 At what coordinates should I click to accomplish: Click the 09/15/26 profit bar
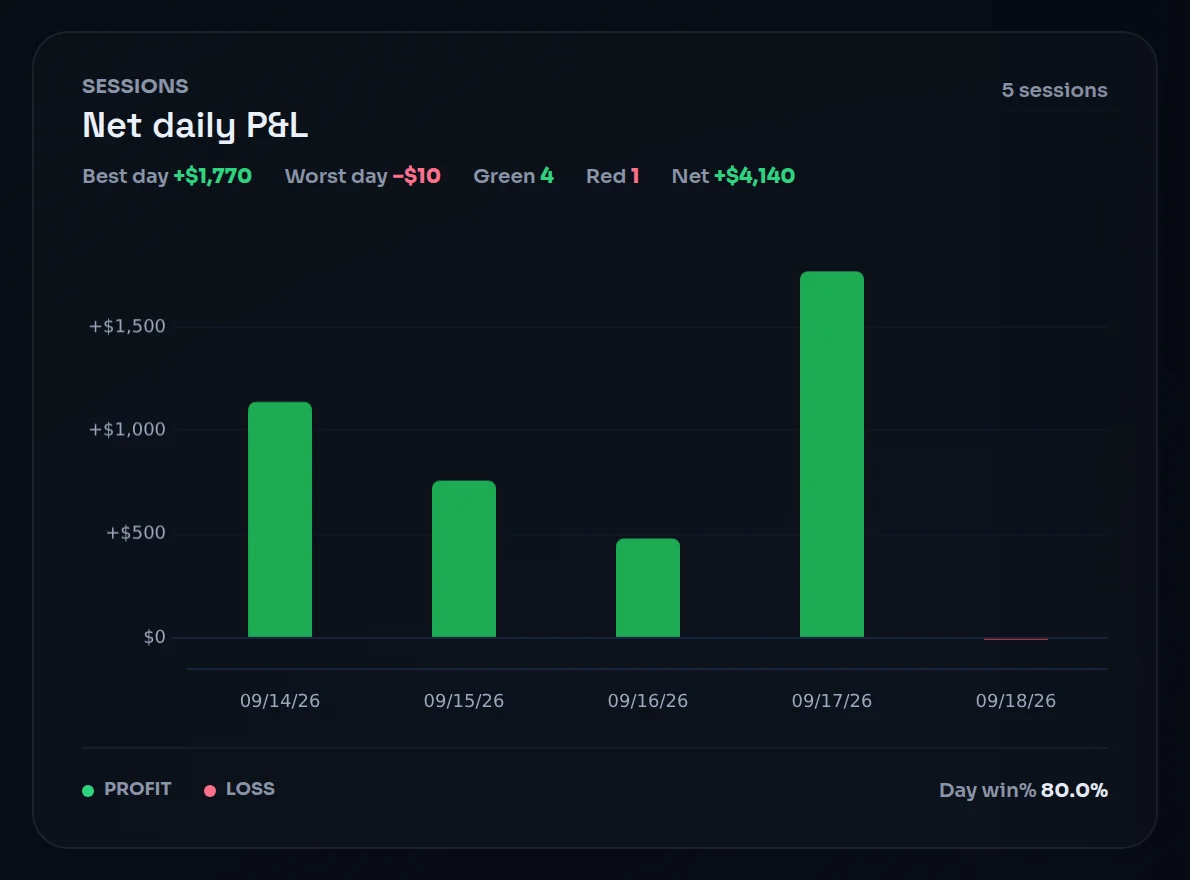(x=464, y=559)
